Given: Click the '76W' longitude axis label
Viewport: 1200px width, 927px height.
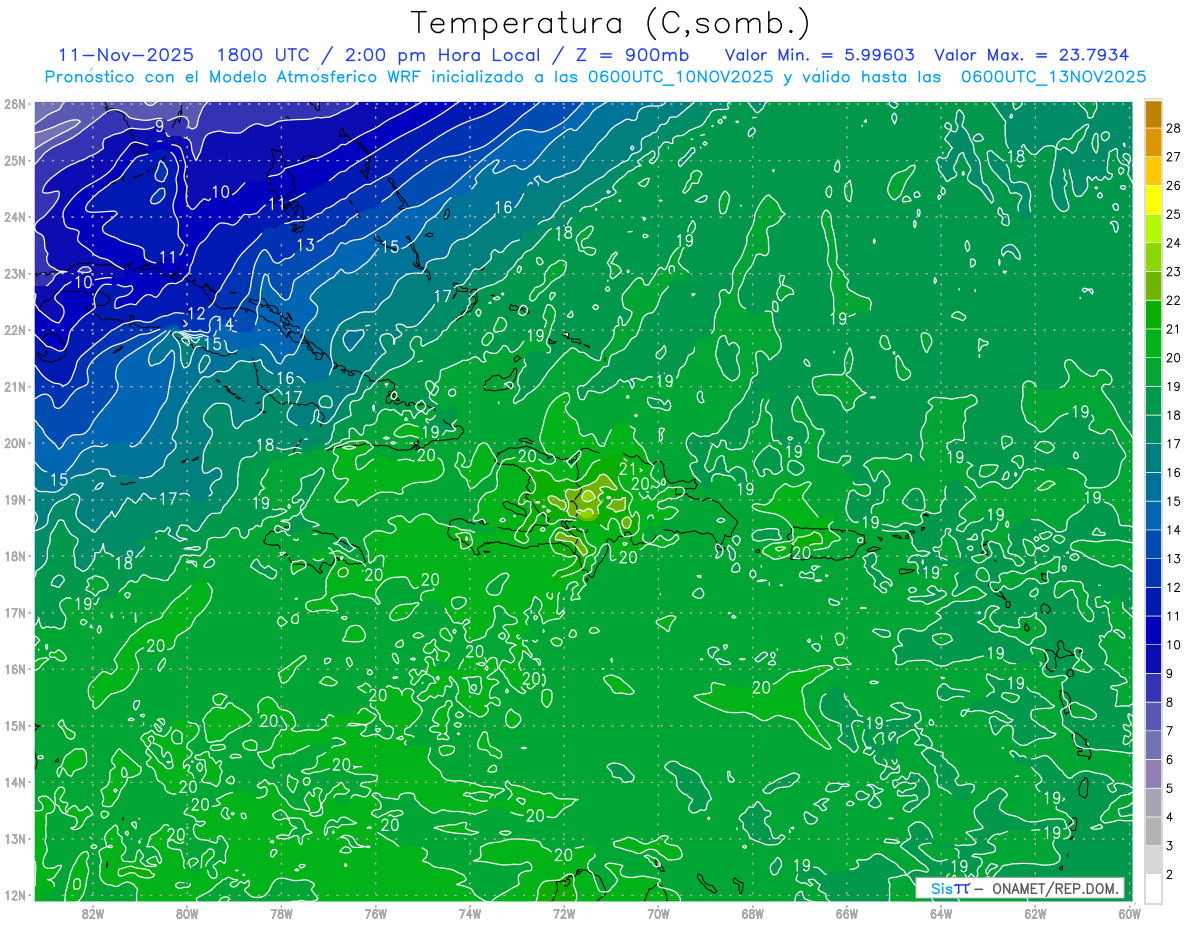Looking at the screenshot, I should [375, 913].
